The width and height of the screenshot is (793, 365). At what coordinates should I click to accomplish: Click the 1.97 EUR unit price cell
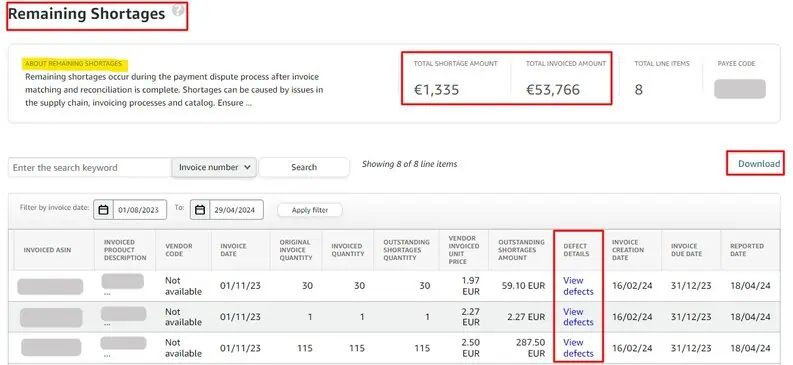(470, 286)
